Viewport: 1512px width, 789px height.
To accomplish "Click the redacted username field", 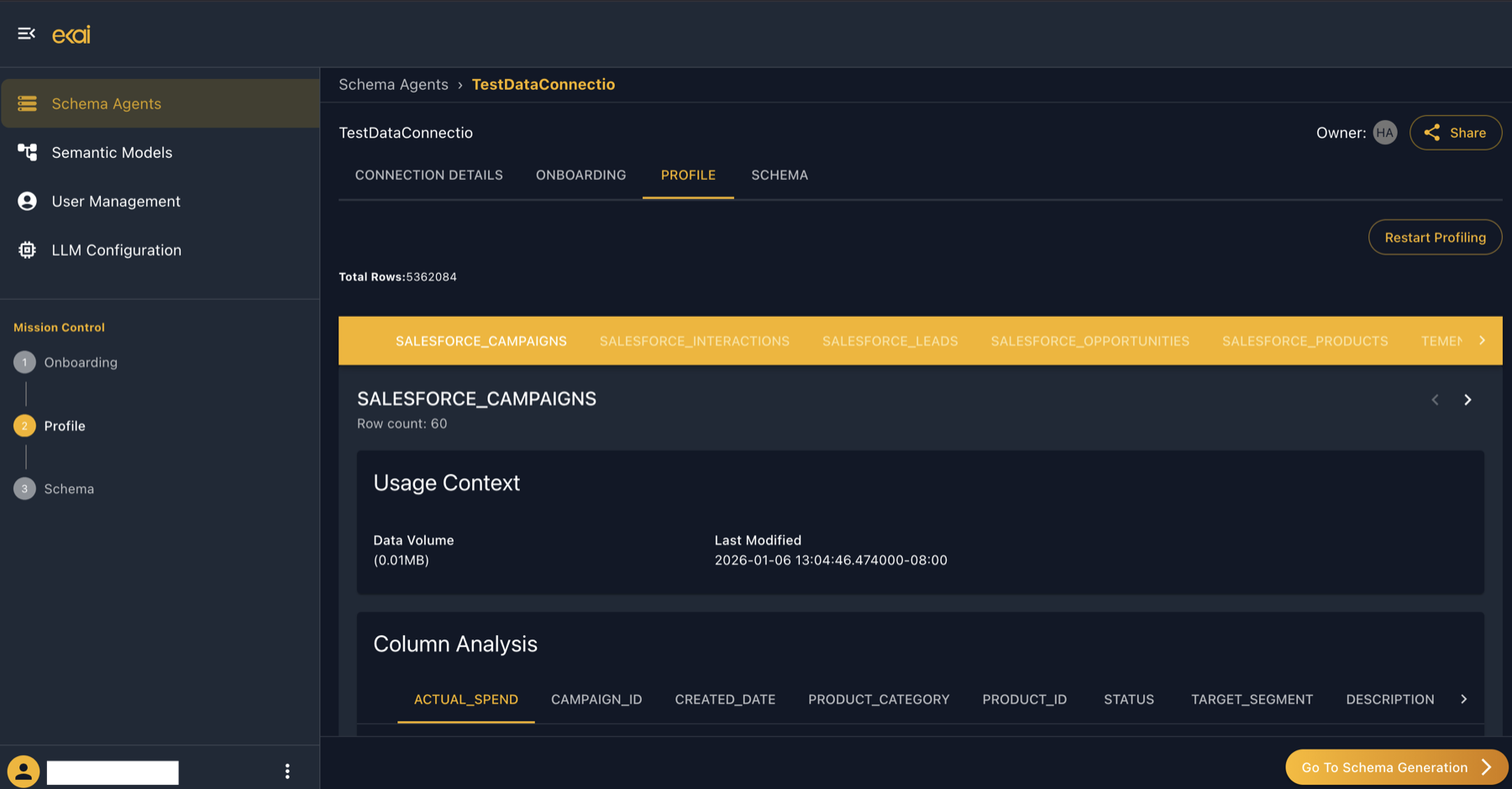I will (x=113, y=772).
